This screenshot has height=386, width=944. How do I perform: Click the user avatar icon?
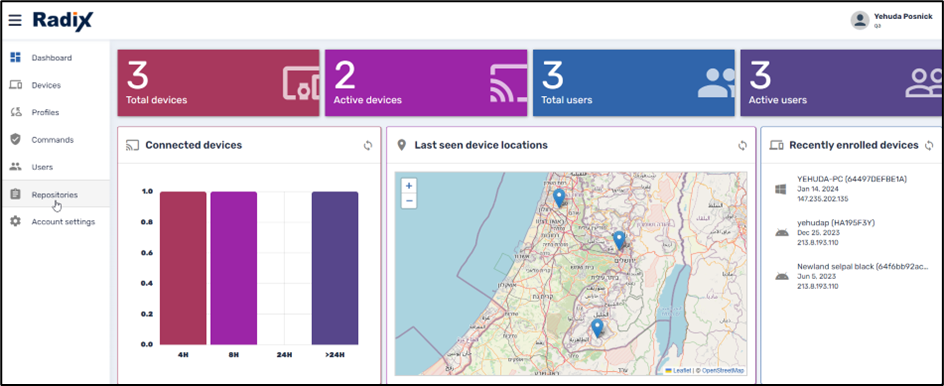tap(860, 20)
